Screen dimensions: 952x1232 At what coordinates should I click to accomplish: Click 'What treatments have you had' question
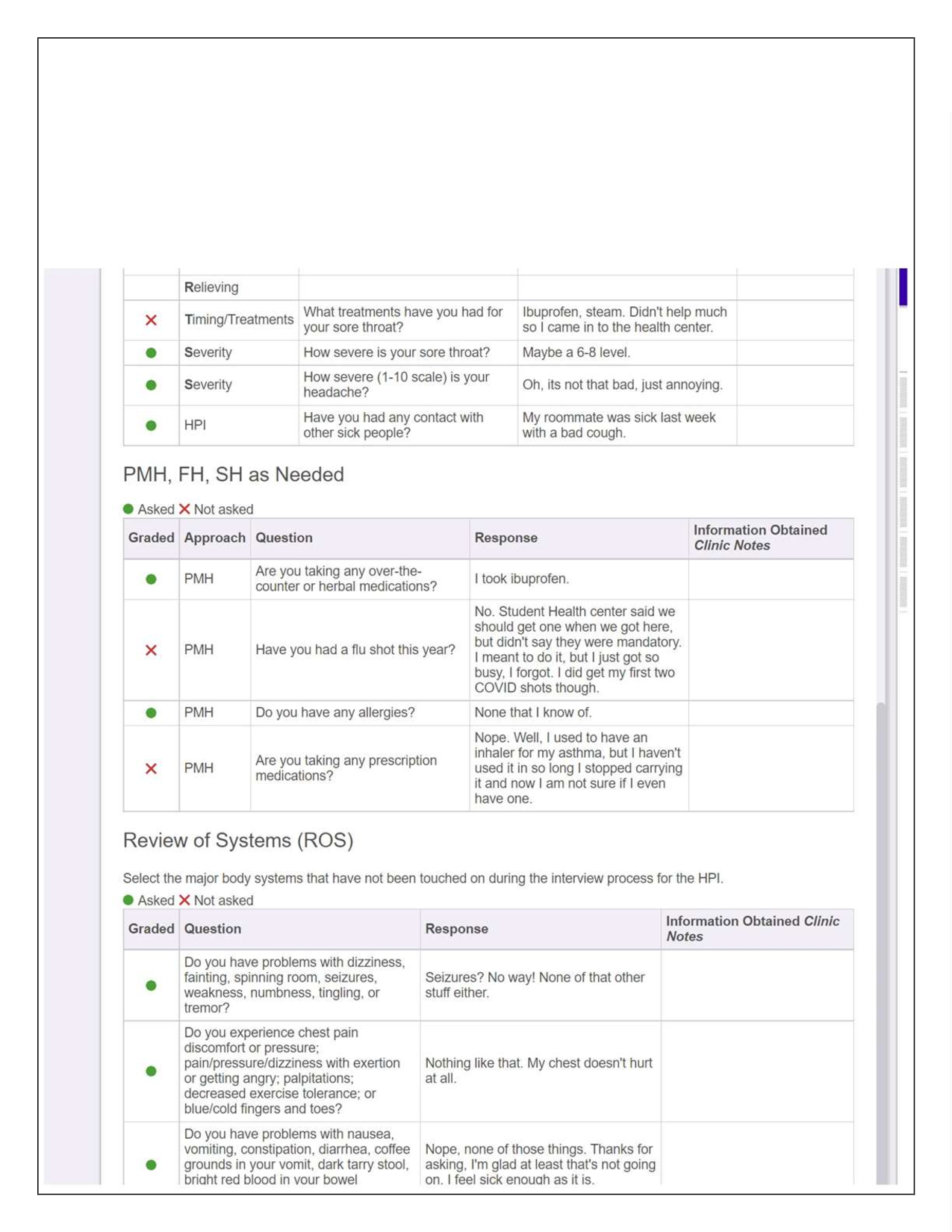[403, 320]
